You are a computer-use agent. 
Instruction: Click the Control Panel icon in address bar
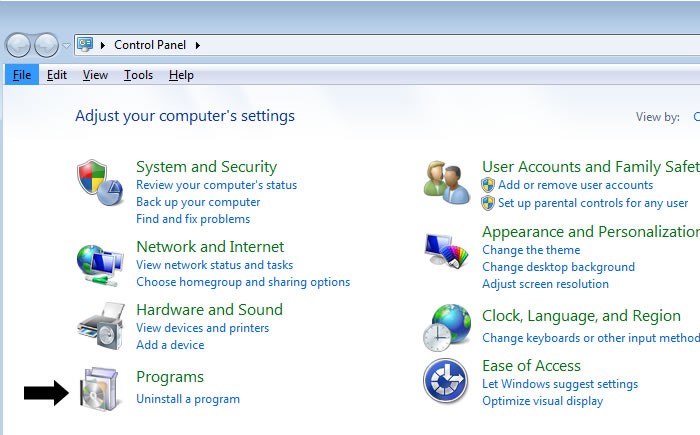click(85, 44)
